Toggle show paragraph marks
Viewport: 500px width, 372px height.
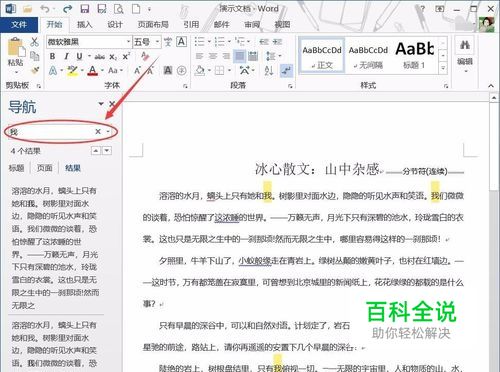click(x=287, y=70)
